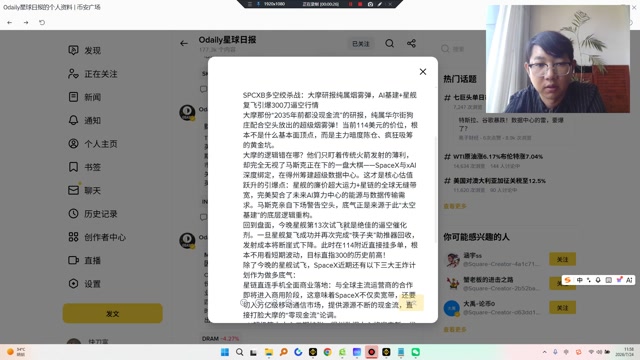This screenshot has height=360, width=640.
Task: Click the yellow 发文 post button
Action: [113, 313]
